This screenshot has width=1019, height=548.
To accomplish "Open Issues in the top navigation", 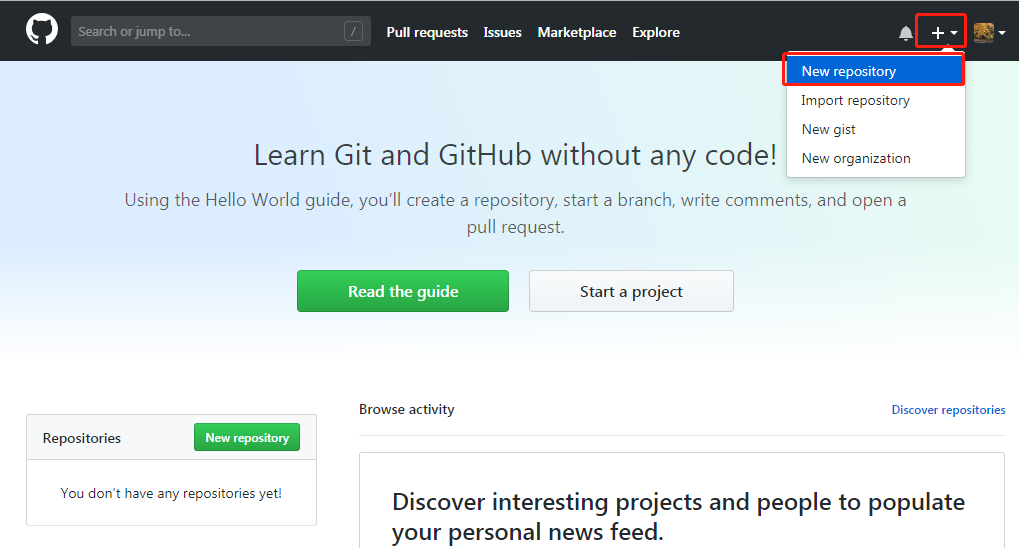I will pos(502,33).
